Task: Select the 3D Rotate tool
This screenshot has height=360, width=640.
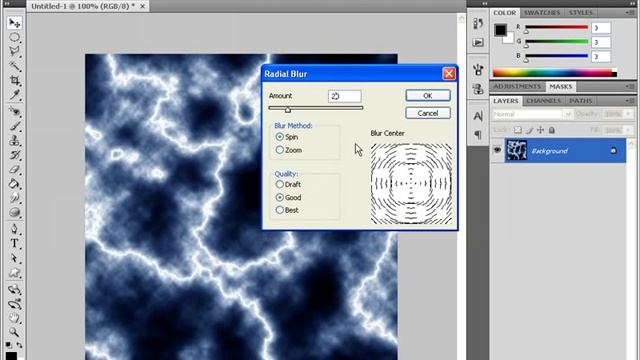Action: coord(14,289)
